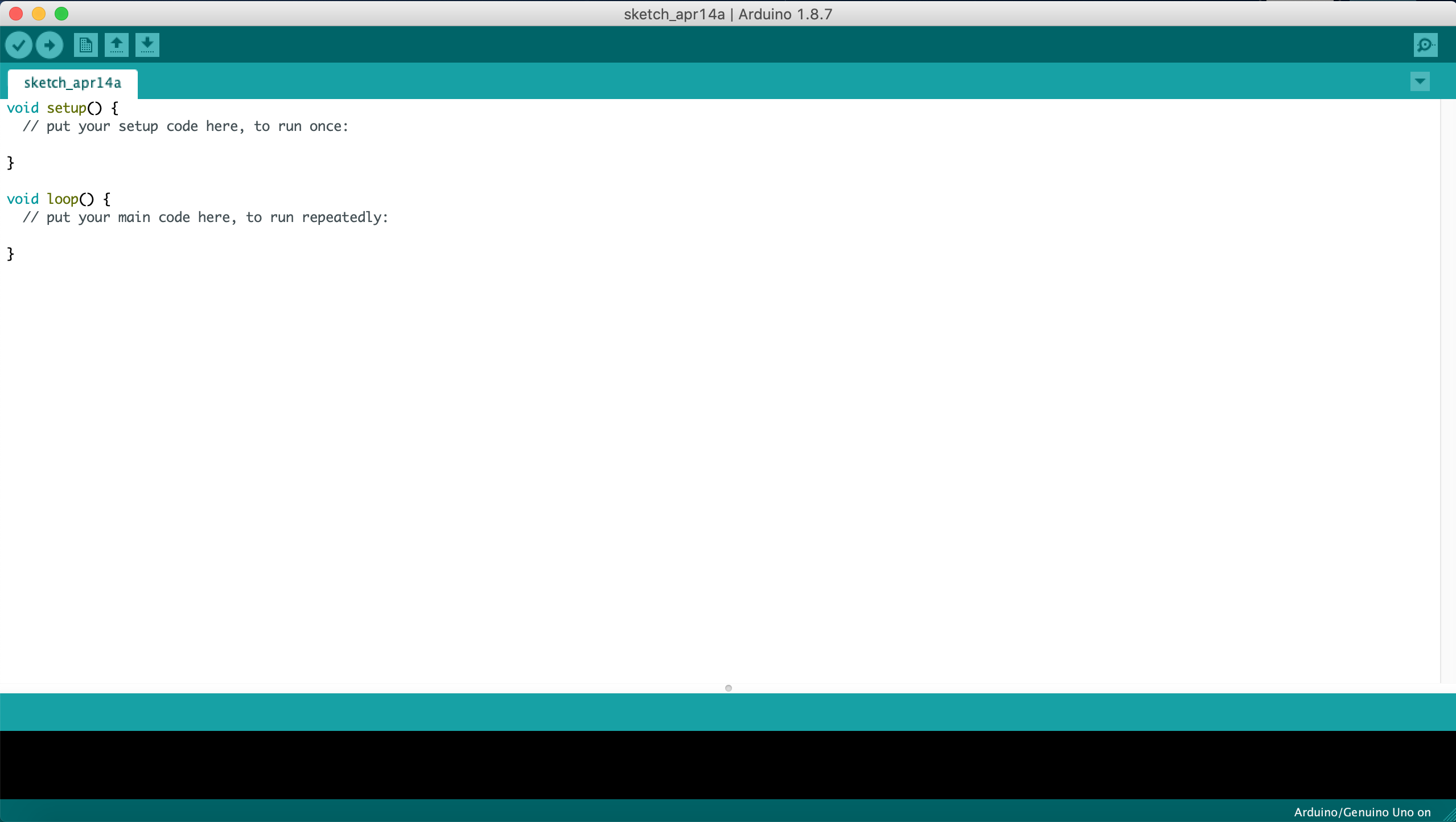Click the editor vertical scrollbar
Screen dimensions: 1456x822
click(1448, 391)
